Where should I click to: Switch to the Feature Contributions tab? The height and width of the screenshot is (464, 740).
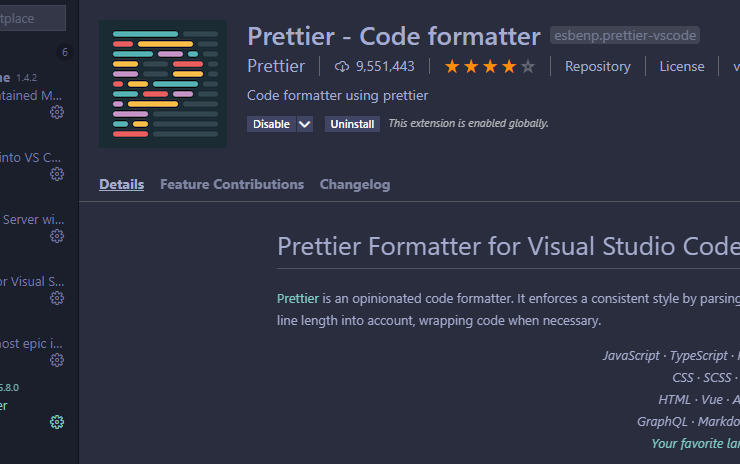(232, 185)
